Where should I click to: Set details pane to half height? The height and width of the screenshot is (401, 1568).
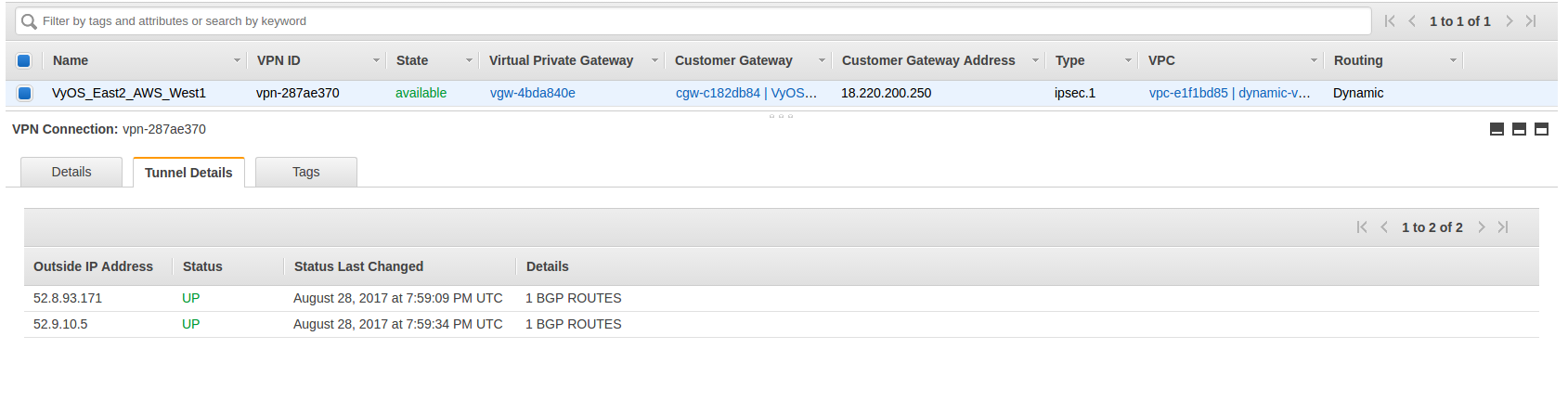(x=1519, y=129)
